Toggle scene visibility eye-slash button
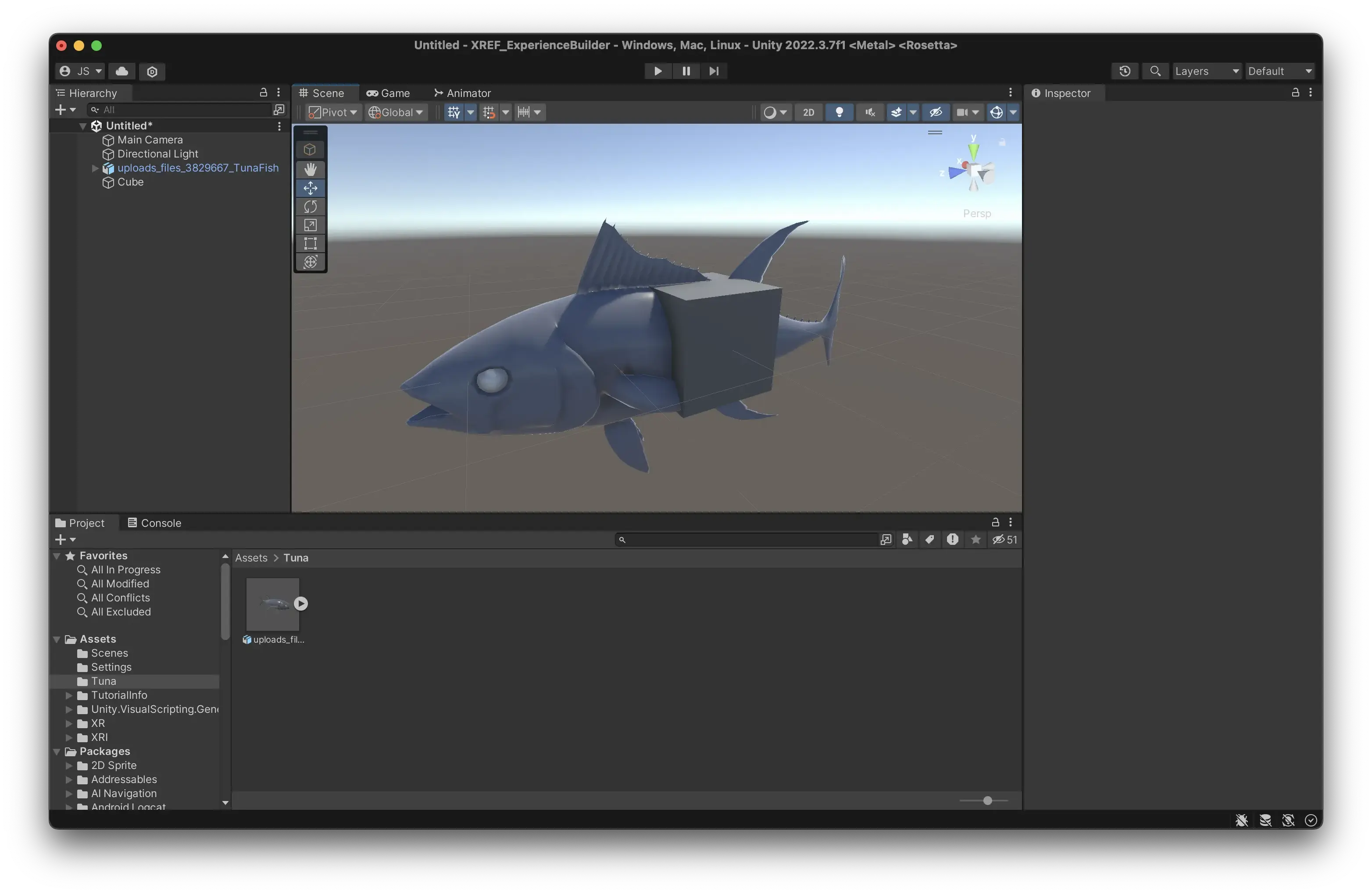Screen dimensions: 1372x894 pyautogui.click(x=935, y=112)
